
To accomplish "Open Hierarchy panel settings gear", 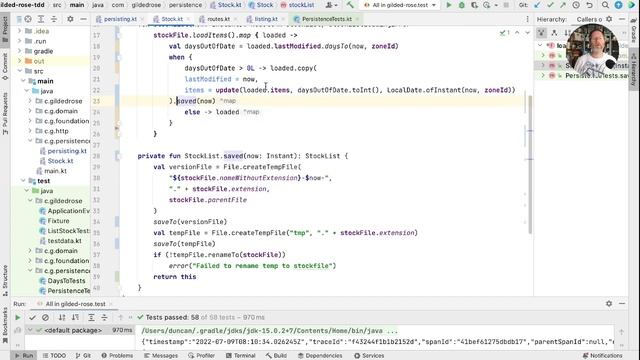I will point(609,19).
